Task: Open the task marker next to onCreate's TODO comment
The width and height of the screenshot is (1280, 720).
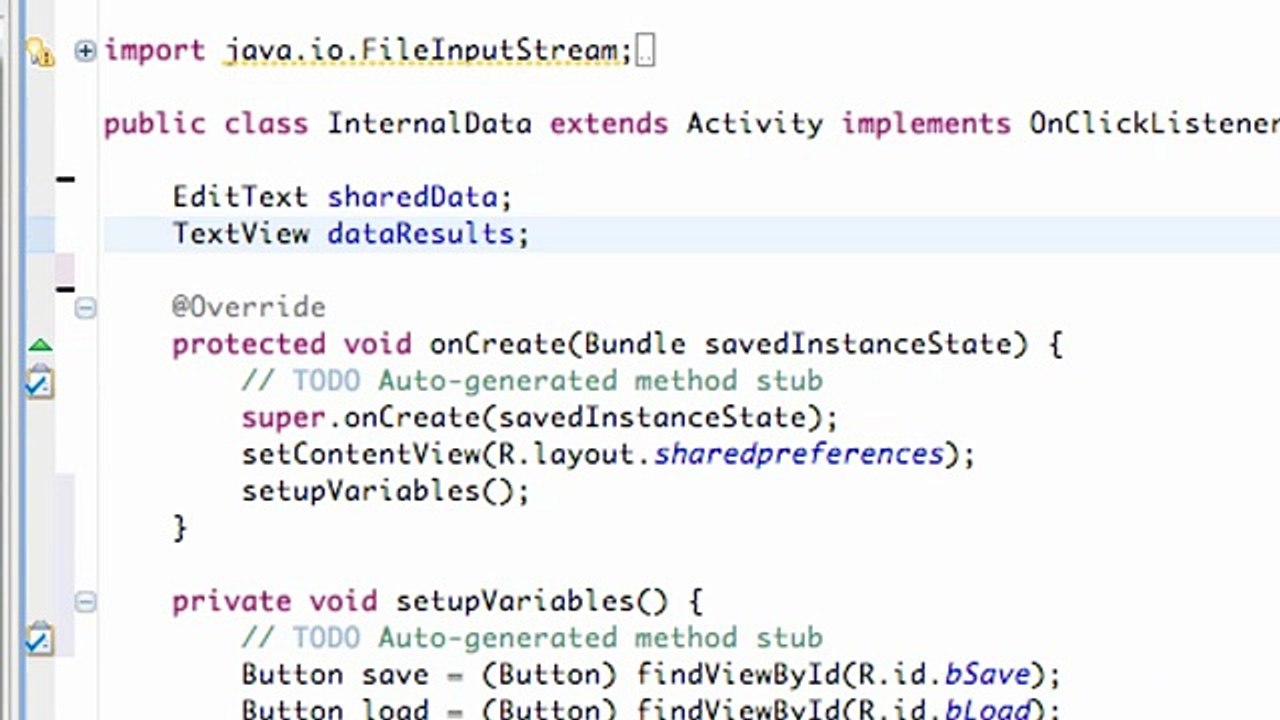Action: pyautogui.click(x=39, y=382)
